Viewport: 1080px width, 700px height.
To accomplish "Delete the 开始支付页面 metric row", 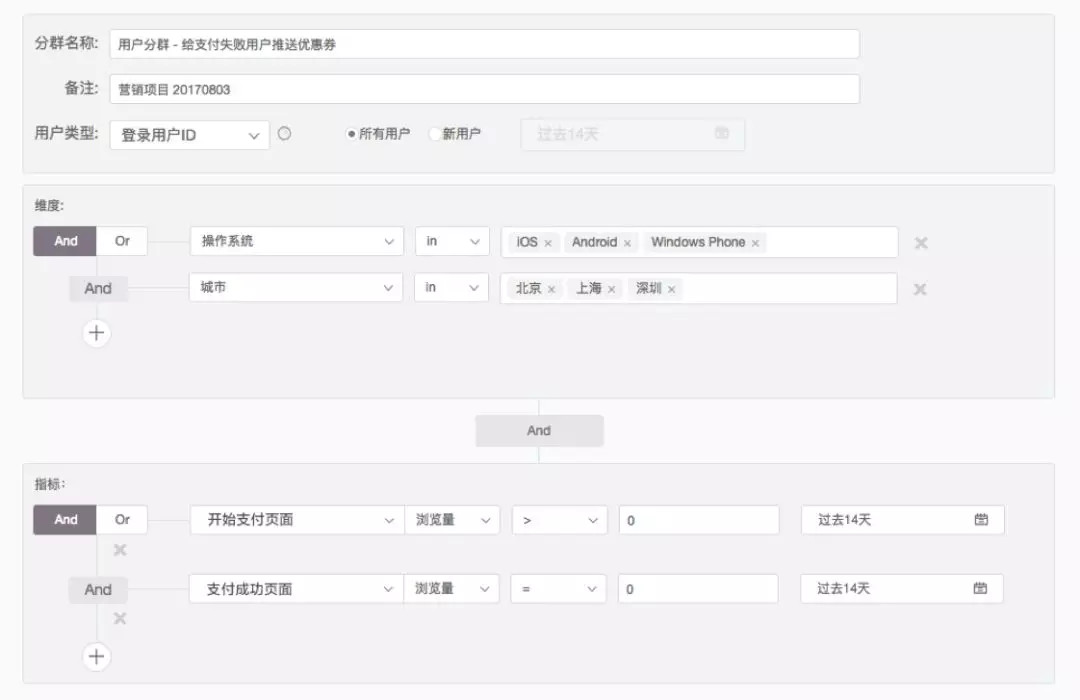I will coord(119,549).
